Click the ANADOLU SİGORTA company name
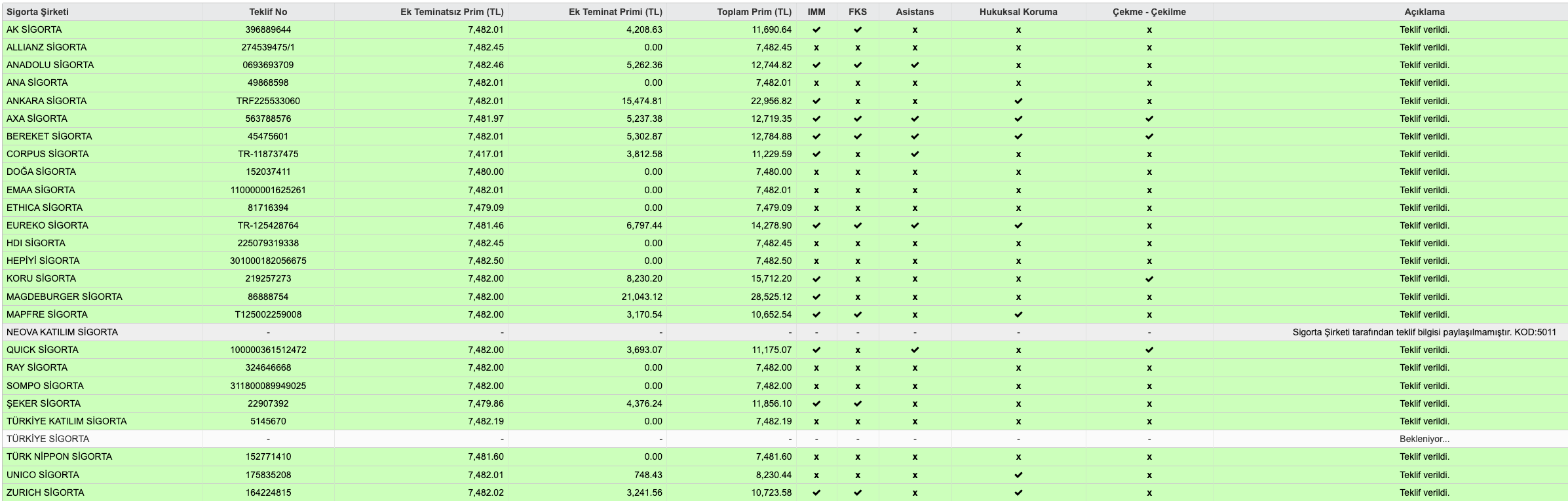Screen dimensions: 1568x501 pyautogui.click(x=50, y=65)
